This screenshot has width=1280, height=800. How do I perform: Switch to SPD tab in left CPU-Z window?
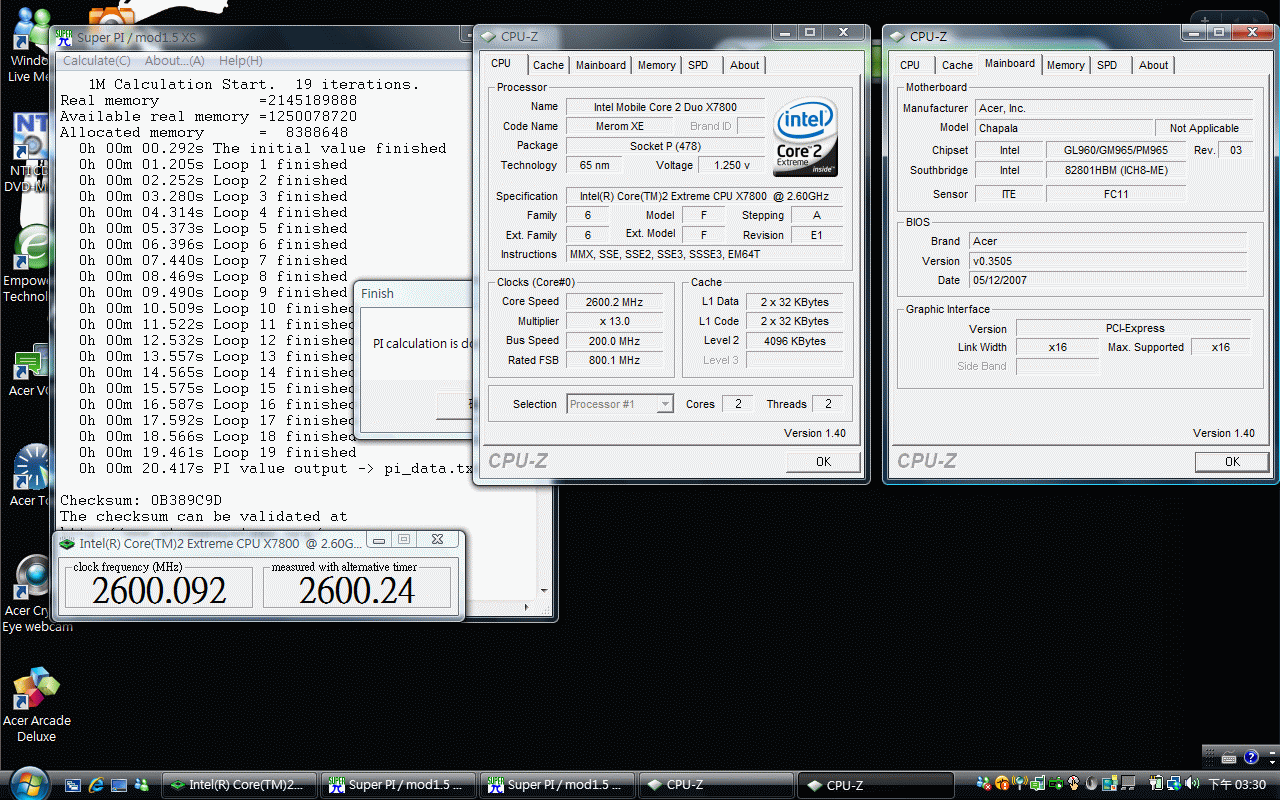click(698, 65)
